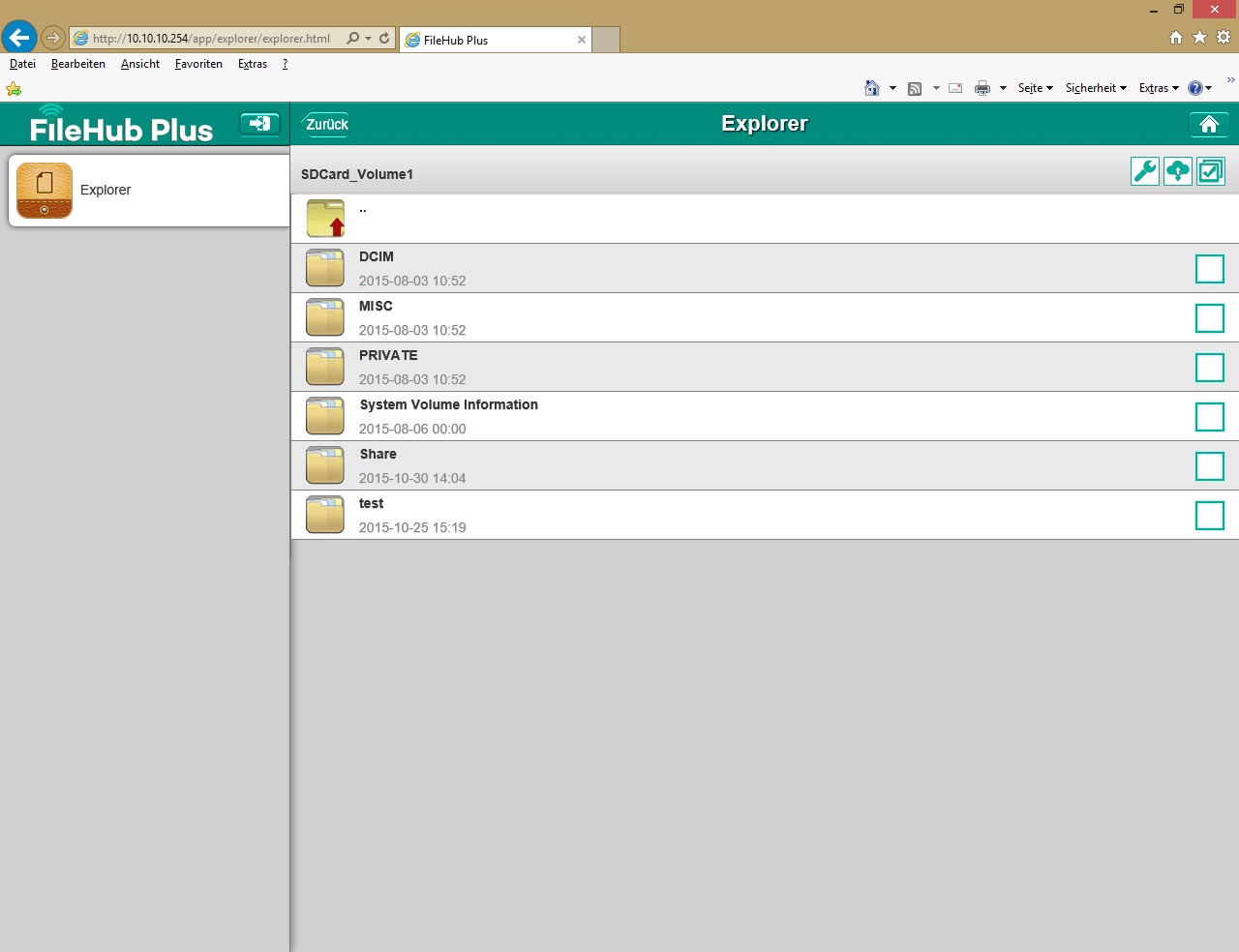Open the Explorer app icon in sidebar
This screenshot has height=952, width=1239.
(45, 191)
